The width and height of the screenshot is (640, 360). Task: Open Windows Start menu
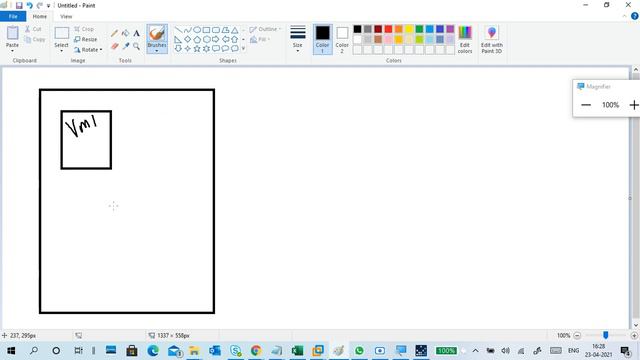click(x=11, y=351)
